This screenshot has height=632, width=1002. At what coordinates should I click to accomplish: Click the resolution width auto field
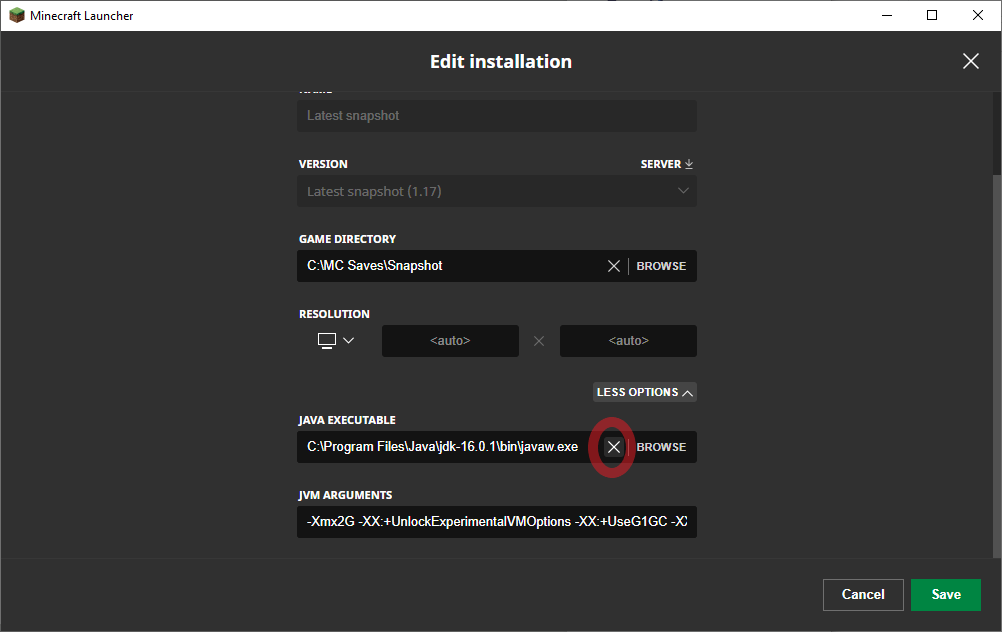451,341
